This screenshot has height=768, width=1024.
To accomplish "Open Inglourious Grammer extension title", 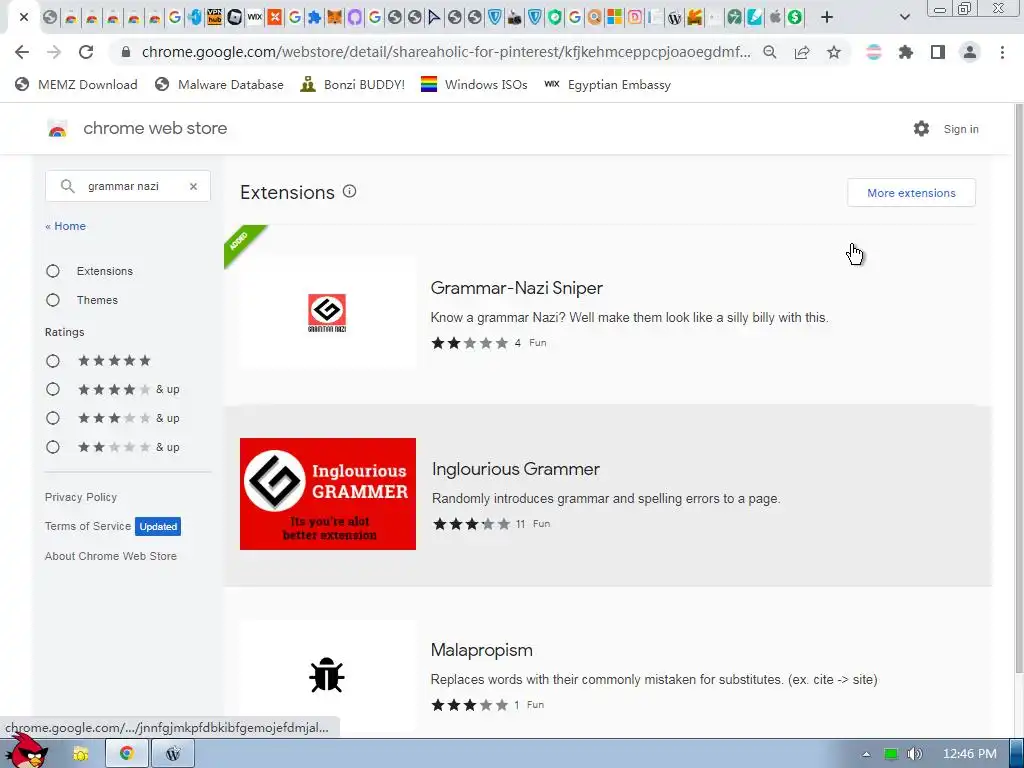I will pyautogui.click(x=516, y=469).
